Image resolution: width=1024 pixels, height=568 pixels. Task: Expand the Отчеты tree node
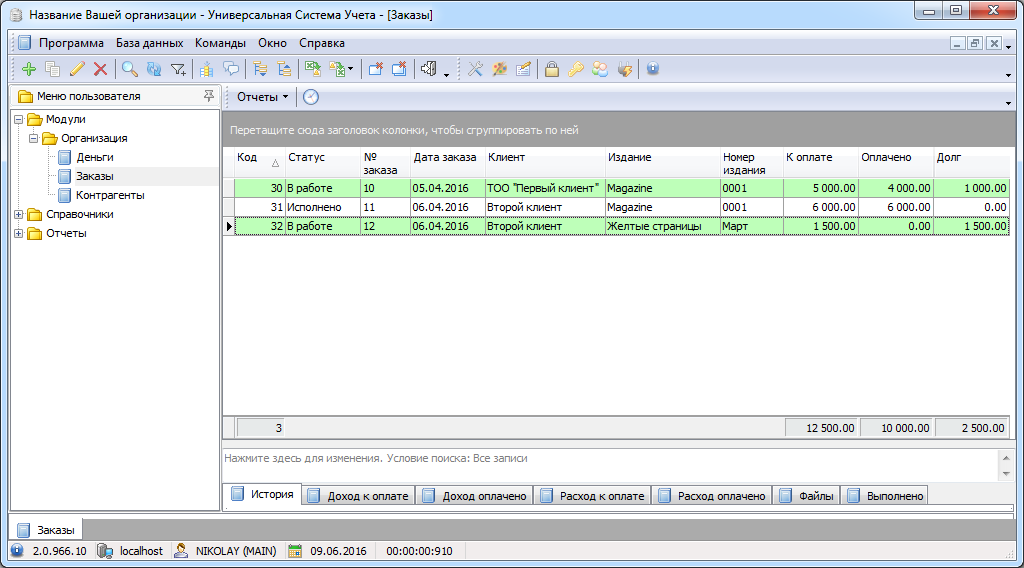tap(19, 233)
